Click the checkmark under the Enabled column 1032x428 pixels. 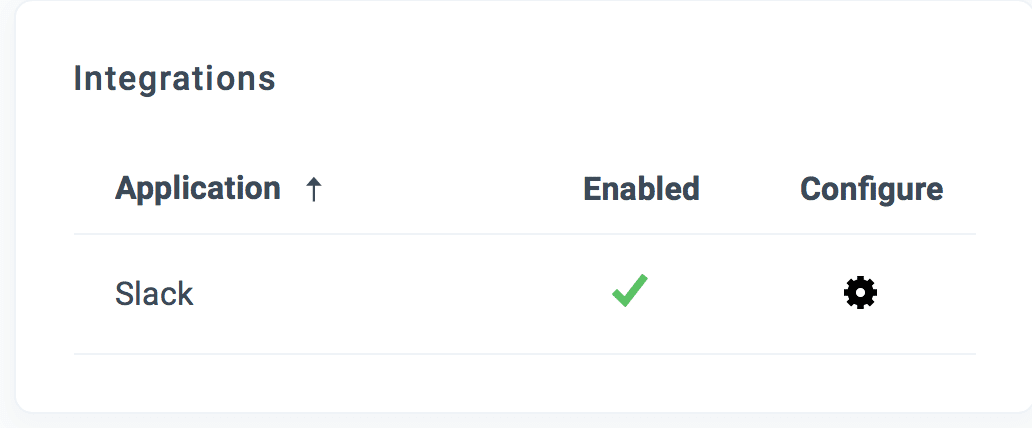click(x=630, y=291)
